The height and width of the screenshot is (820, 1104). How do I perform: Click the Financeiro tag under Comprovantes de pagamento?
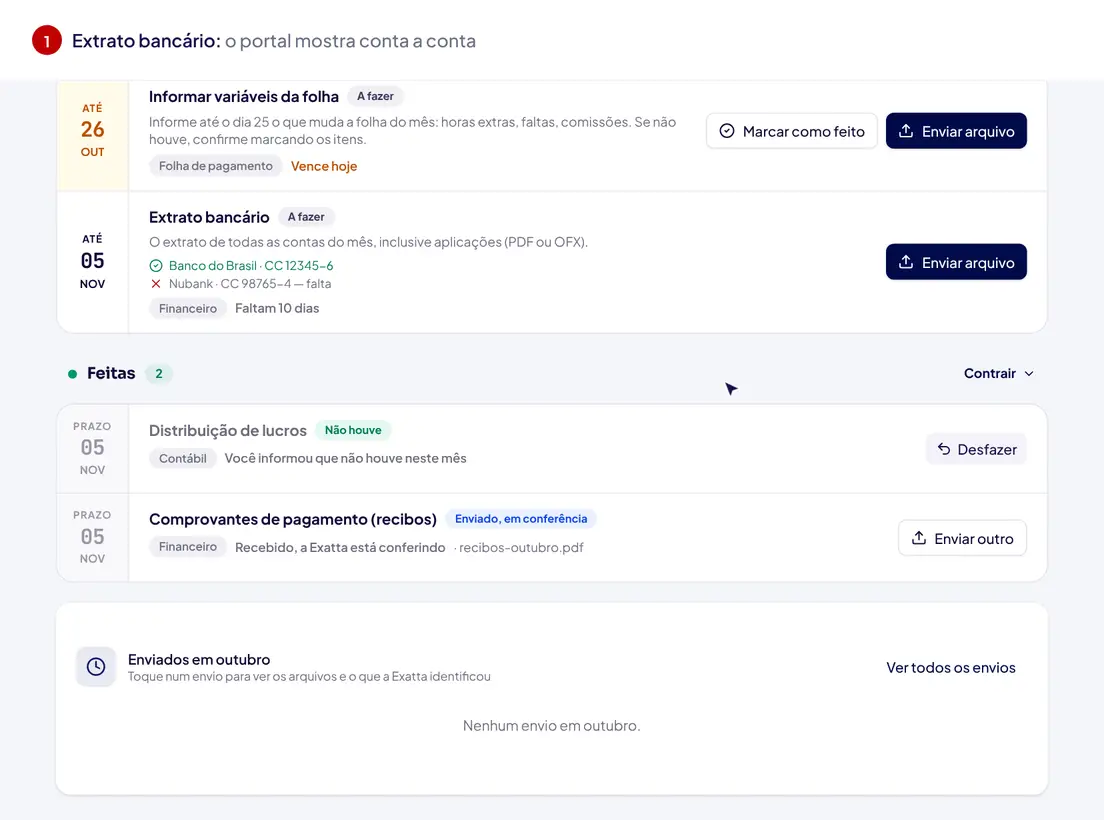187,547
